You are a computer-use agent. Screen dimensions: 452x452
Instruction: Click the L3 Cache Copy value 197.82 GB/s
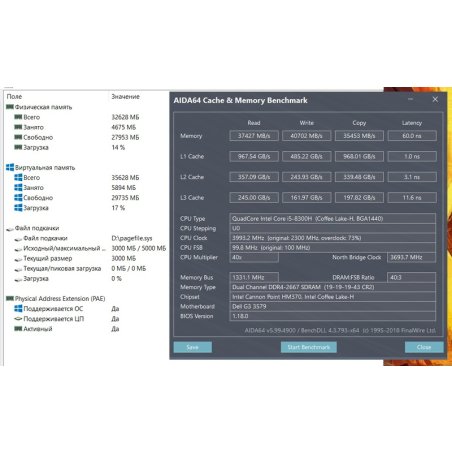359,198
